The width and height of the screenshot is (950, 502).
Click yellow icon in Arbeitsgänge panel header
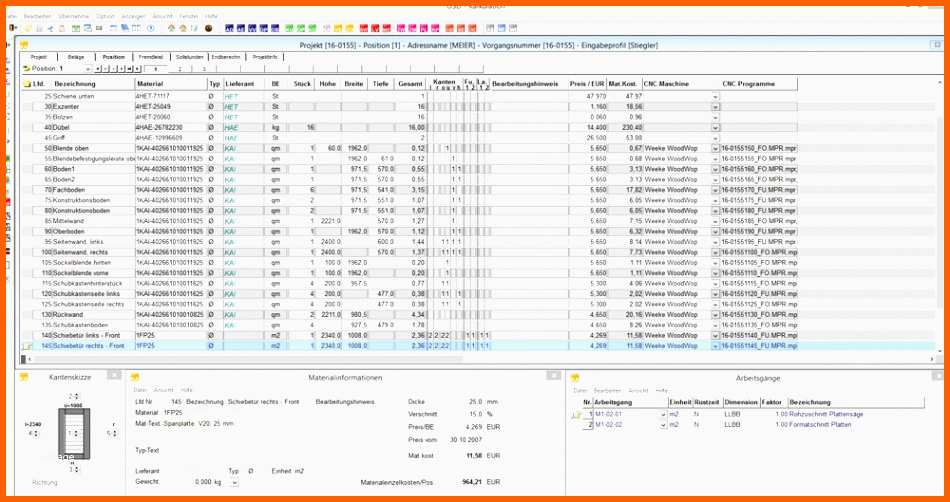[574, 377]
